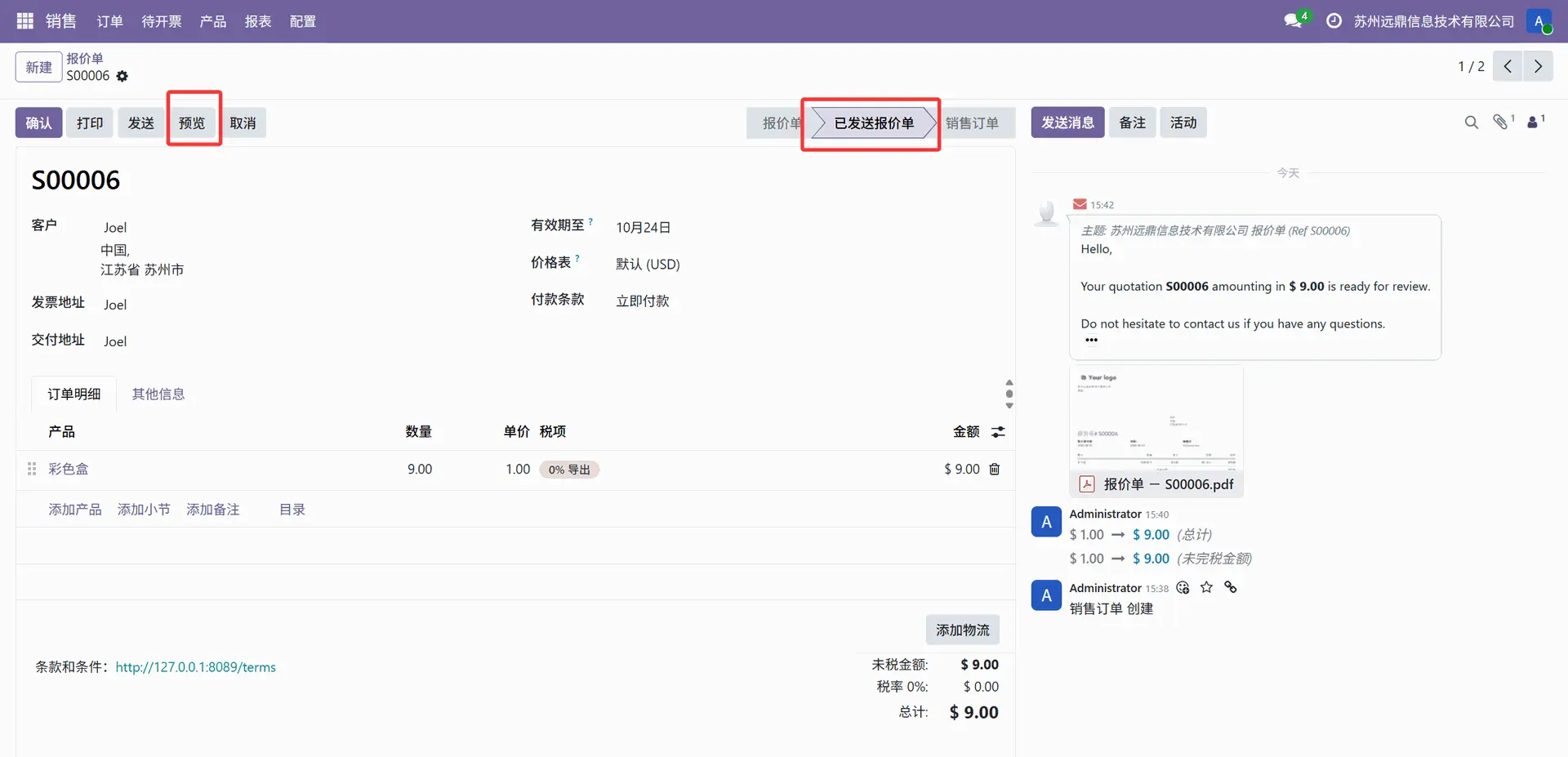
Task: Delete the 彩色盒 order line with trash icon
Action: pyautogui.click(x=995, y=469)
